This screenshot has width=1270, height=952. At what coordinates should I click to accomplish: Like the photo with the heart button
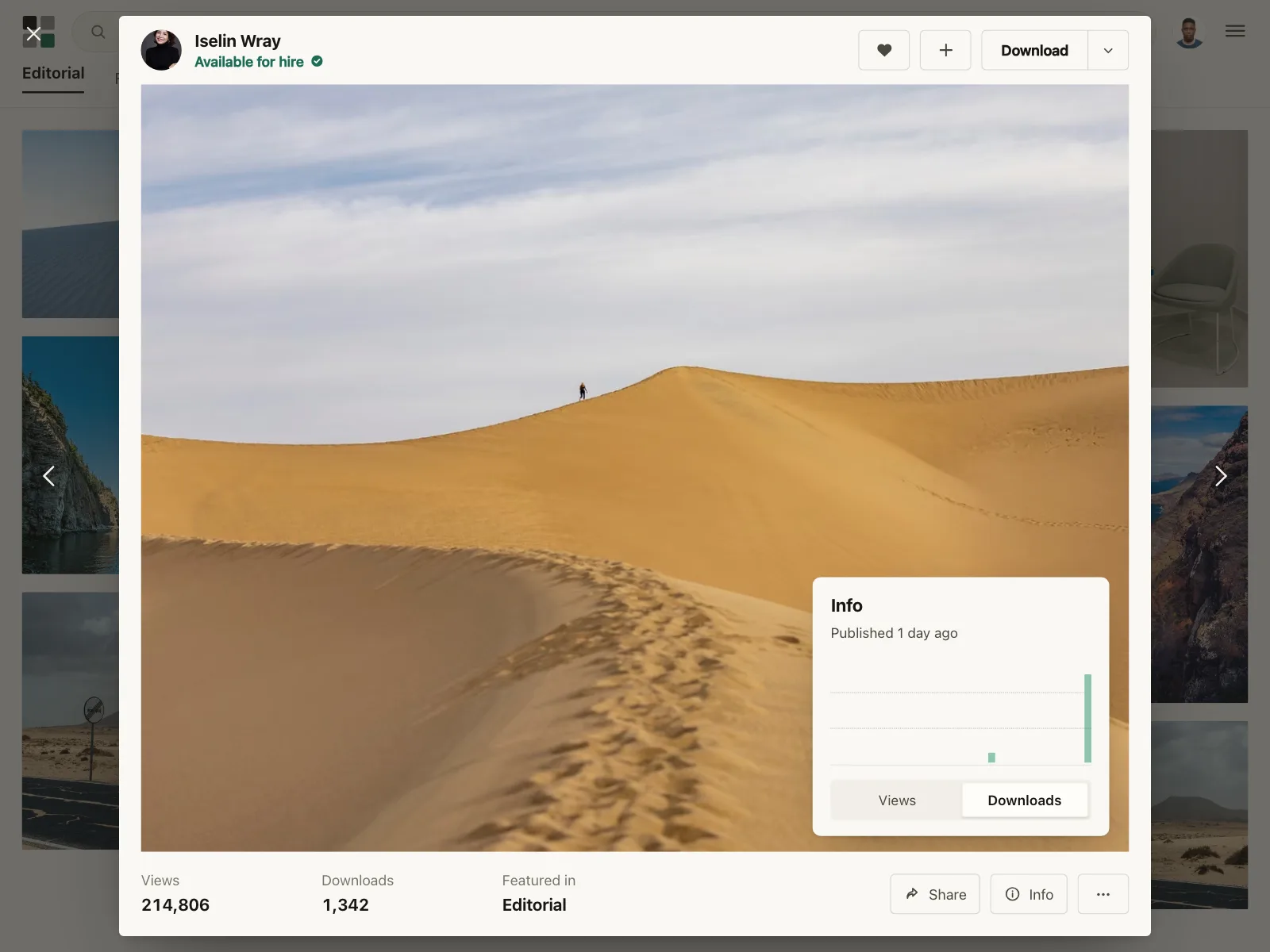tap(884, 50)
